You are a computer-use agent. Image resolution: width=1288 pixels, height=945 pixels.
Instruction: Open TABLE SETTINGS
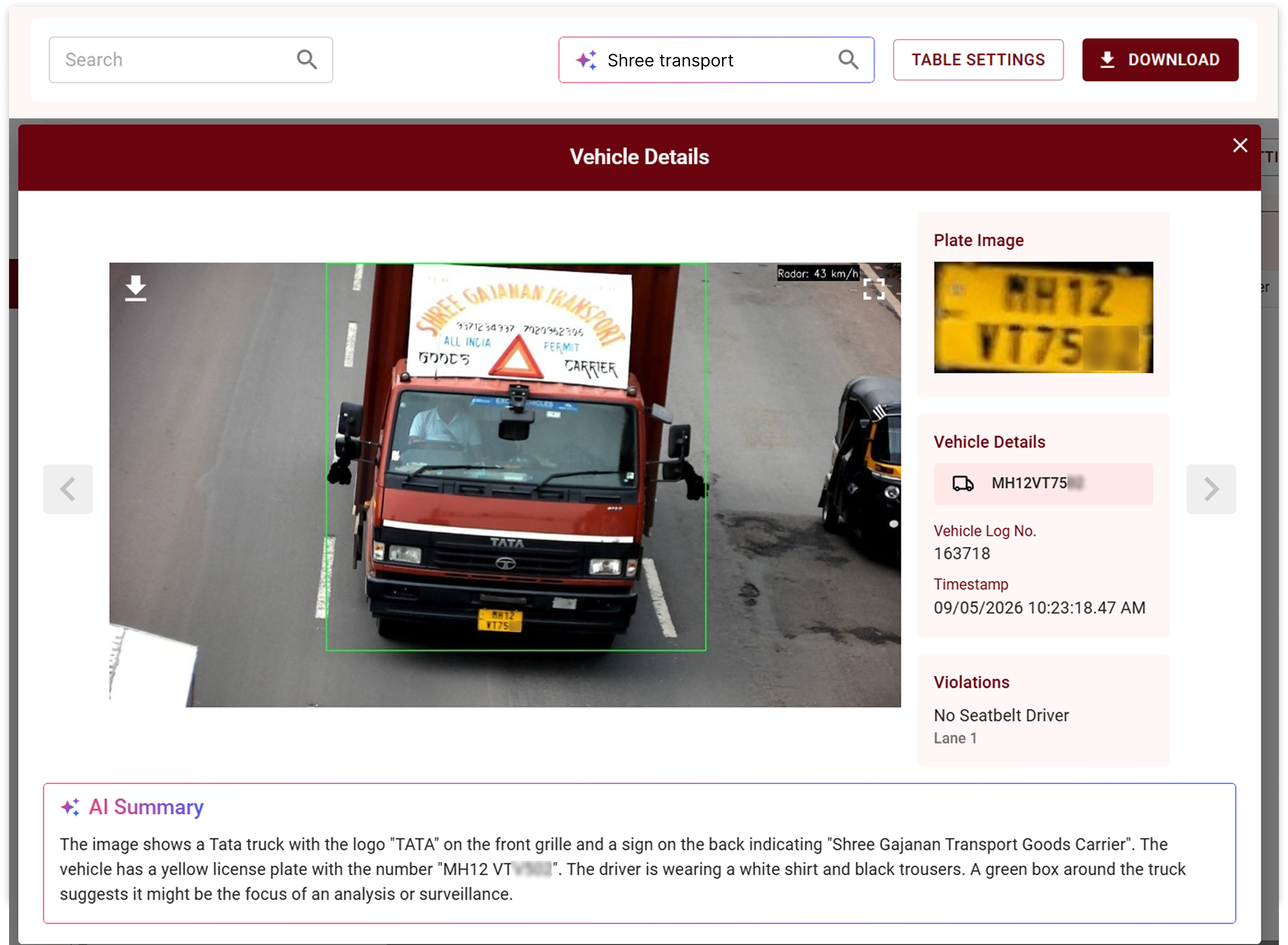tap(977, 60)
